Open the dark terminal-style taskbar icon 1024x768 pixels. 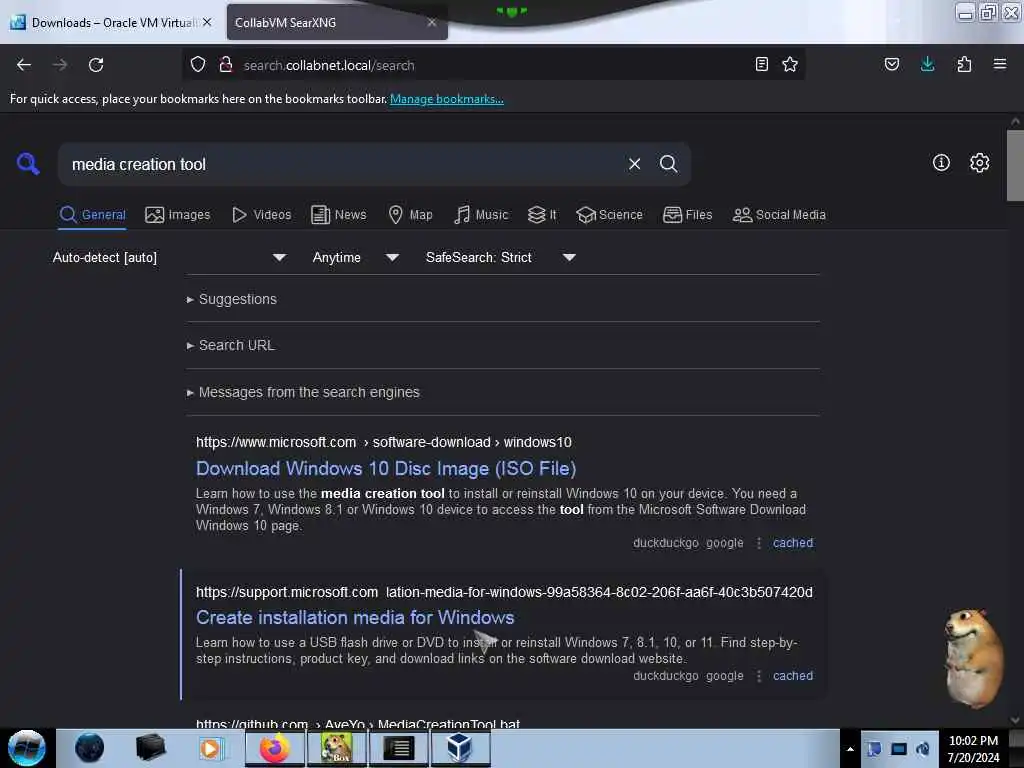click(399, 748)
